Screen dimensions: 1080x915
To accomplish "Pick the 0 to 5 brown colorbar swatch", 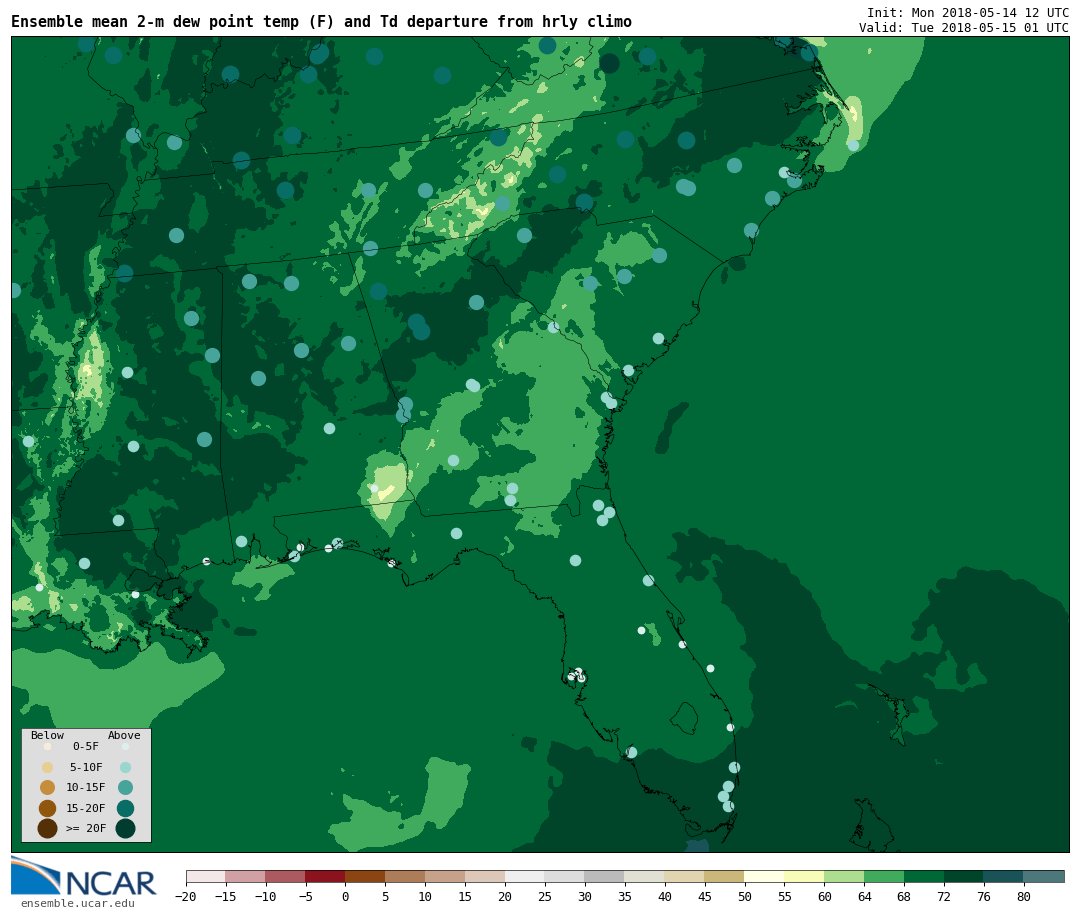I will pyautogui.click(x=365, y=876).
